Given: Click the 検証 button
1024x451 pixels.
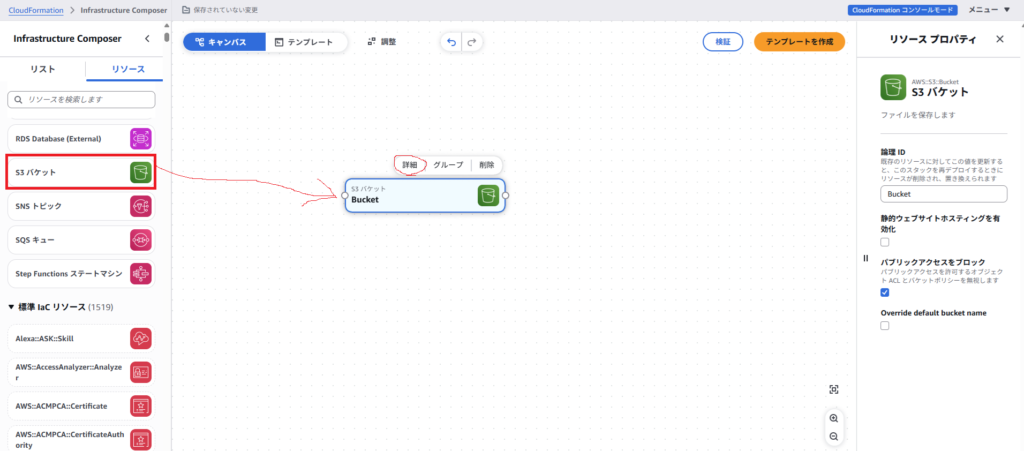Looking at the screenshot, I should pyautogui.click(x=722, y=42).
